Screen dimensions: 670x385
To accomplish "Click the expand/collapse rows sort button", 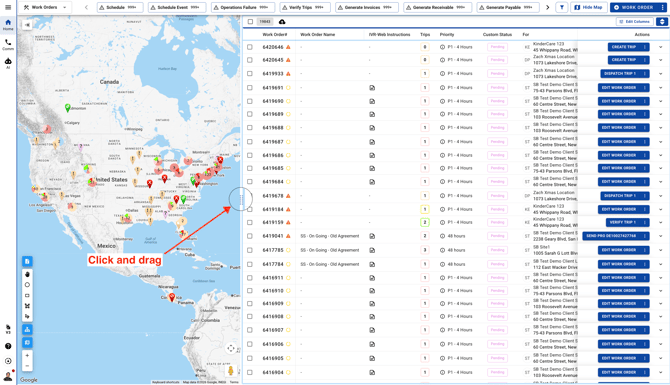I will coord(662,22).
